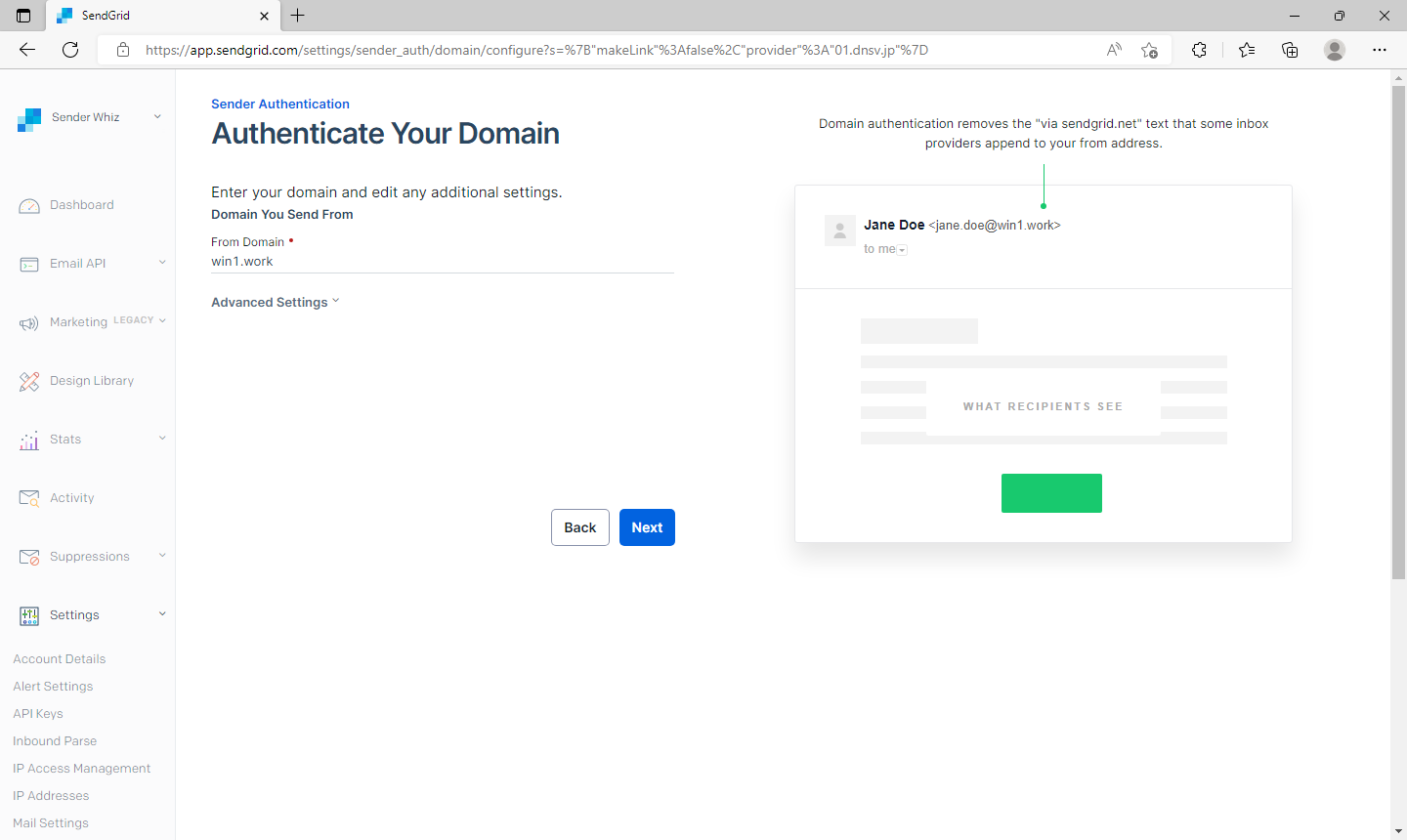Open IP Access Management
This screenshot has width=1407, height=840.
point(82,769)
